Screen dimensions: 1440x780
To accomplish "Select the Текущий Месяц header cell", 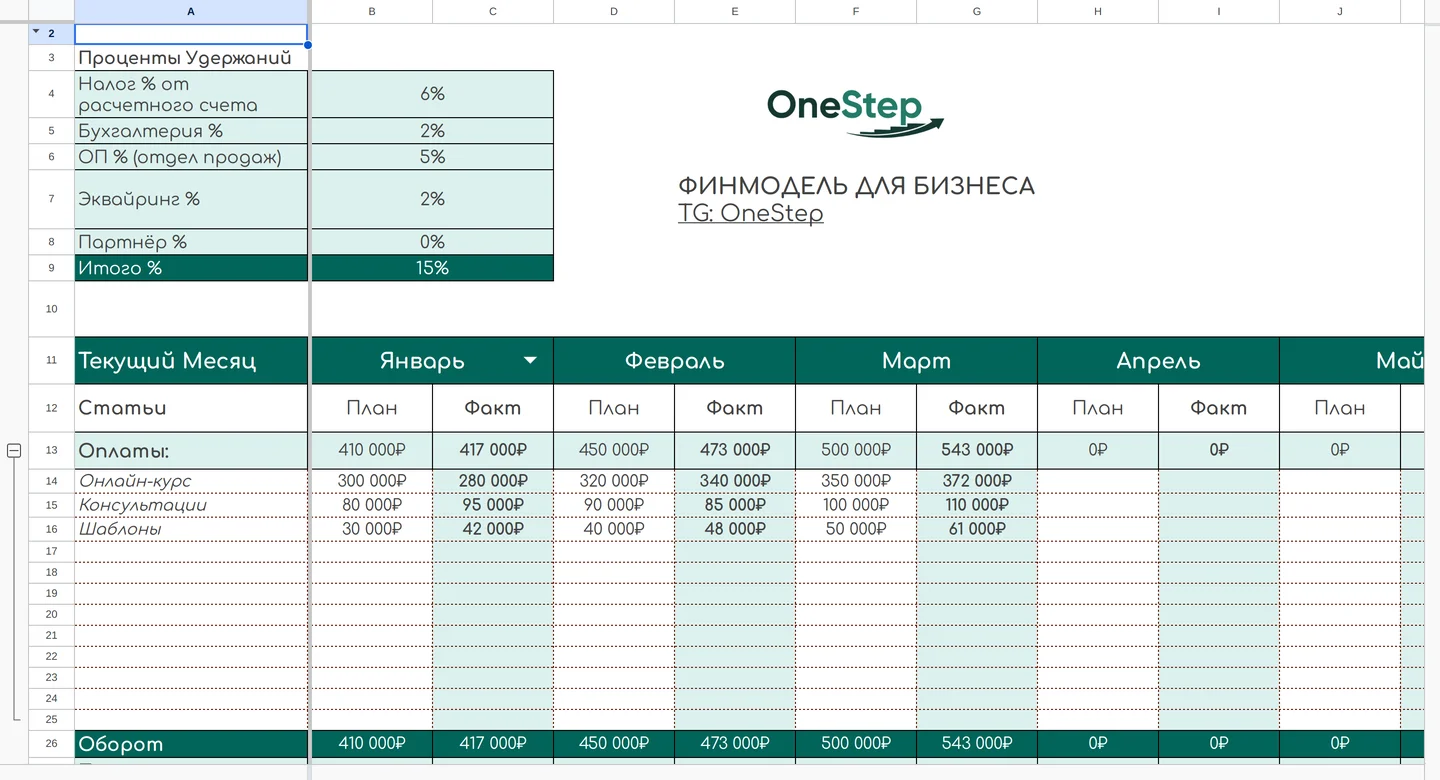I will (x=191, y=361).
